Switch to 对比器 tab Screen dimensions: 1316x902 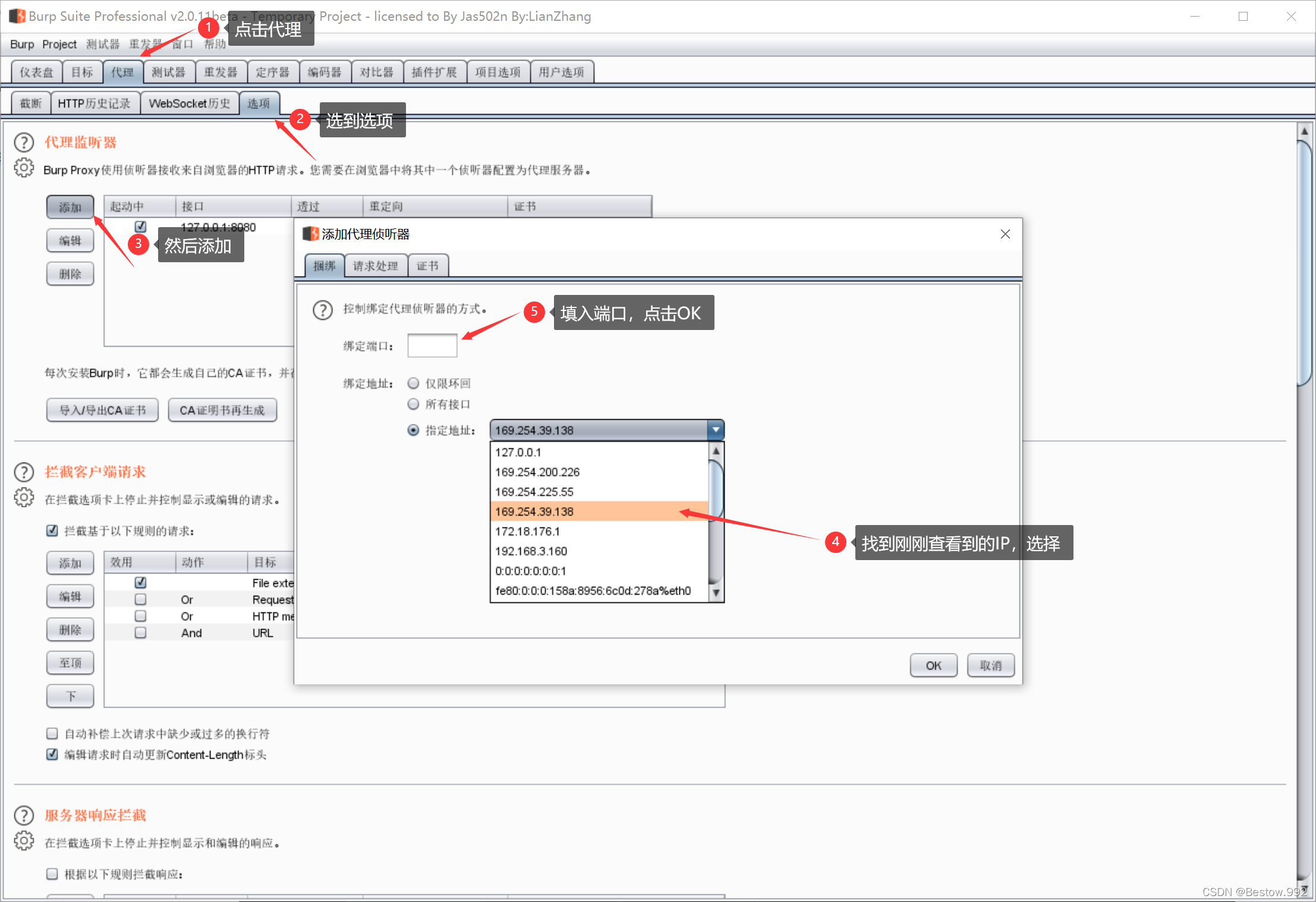tap(377, 72)
